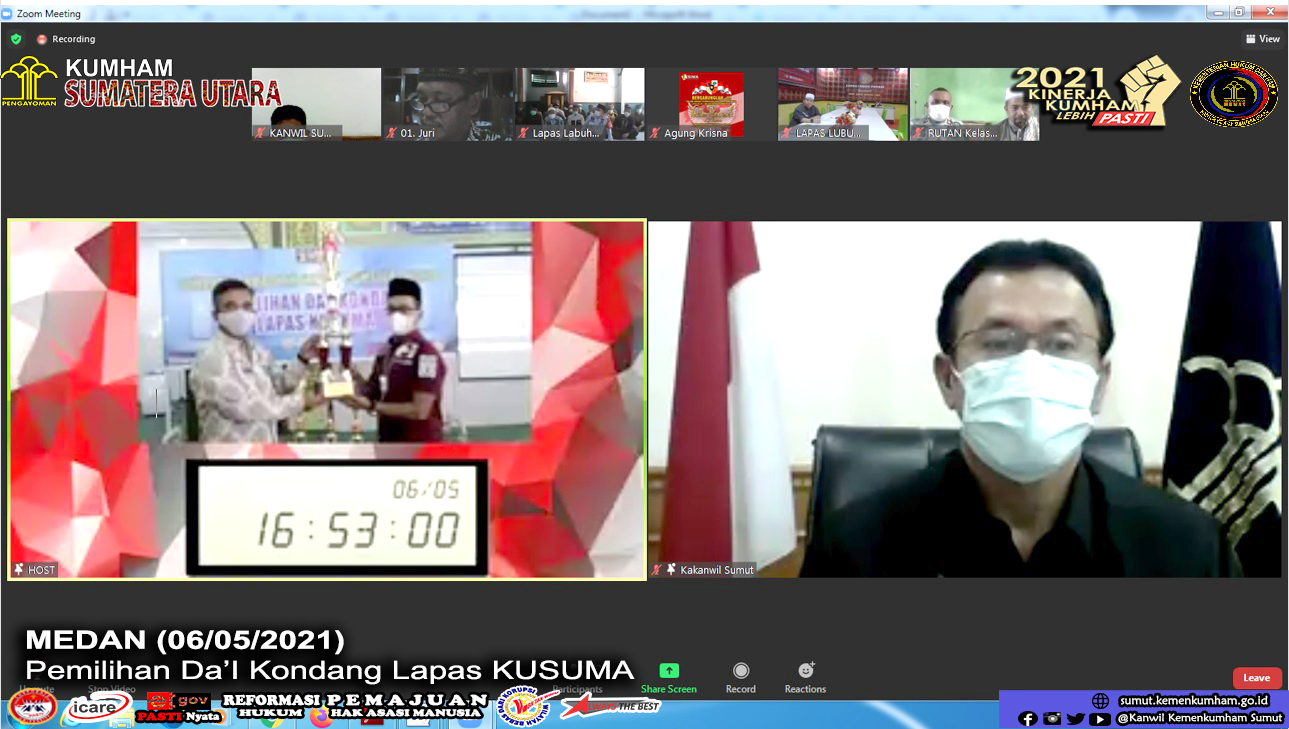The image size is (1289, 729).
Task: Click the muted mic icon on Kakanwil Sumut
Action: [657, 569]
